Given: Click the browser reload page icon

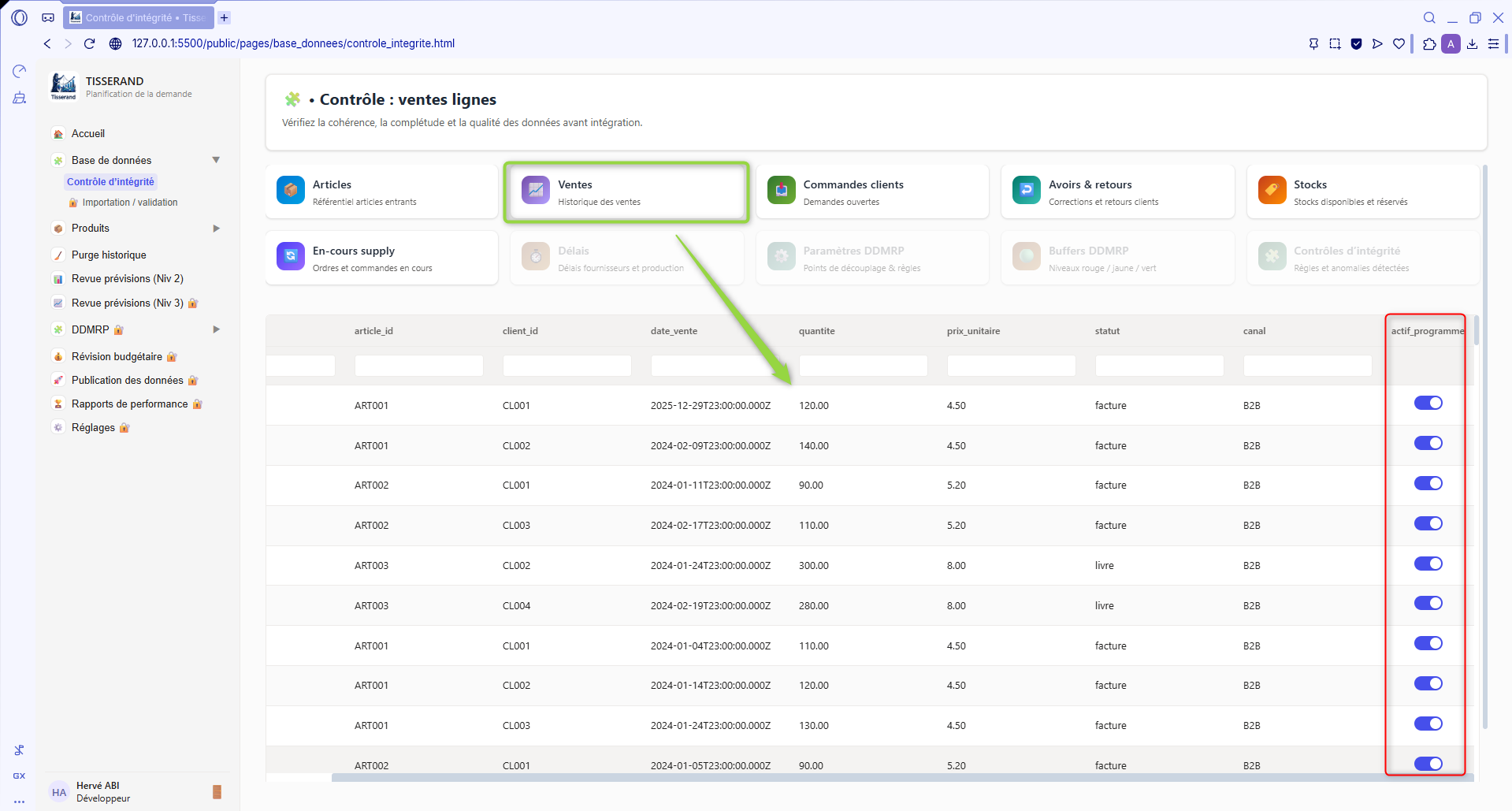Looking at the screenshot, I should coord(90,43).
